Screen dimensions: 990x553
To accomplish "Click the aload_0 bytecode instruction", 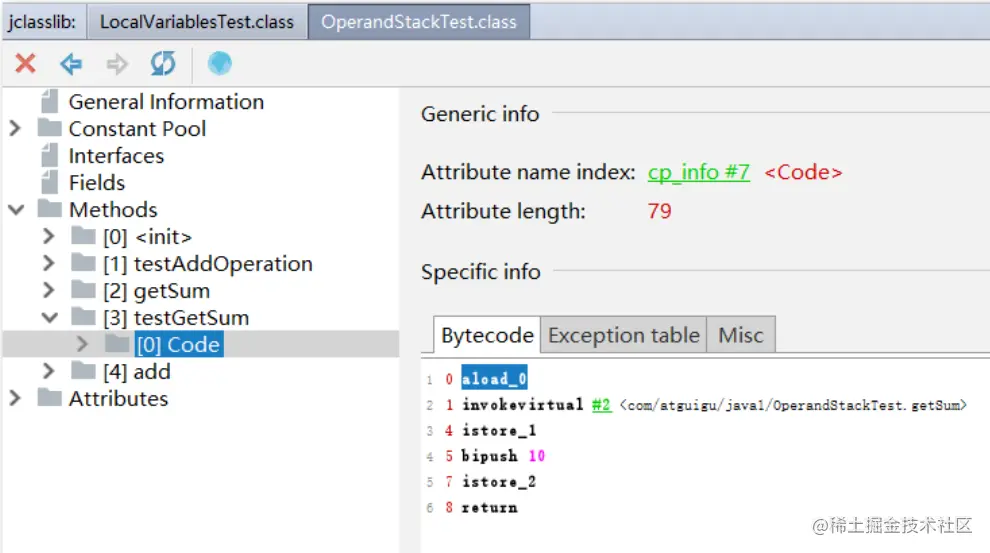I will [494, 378].
